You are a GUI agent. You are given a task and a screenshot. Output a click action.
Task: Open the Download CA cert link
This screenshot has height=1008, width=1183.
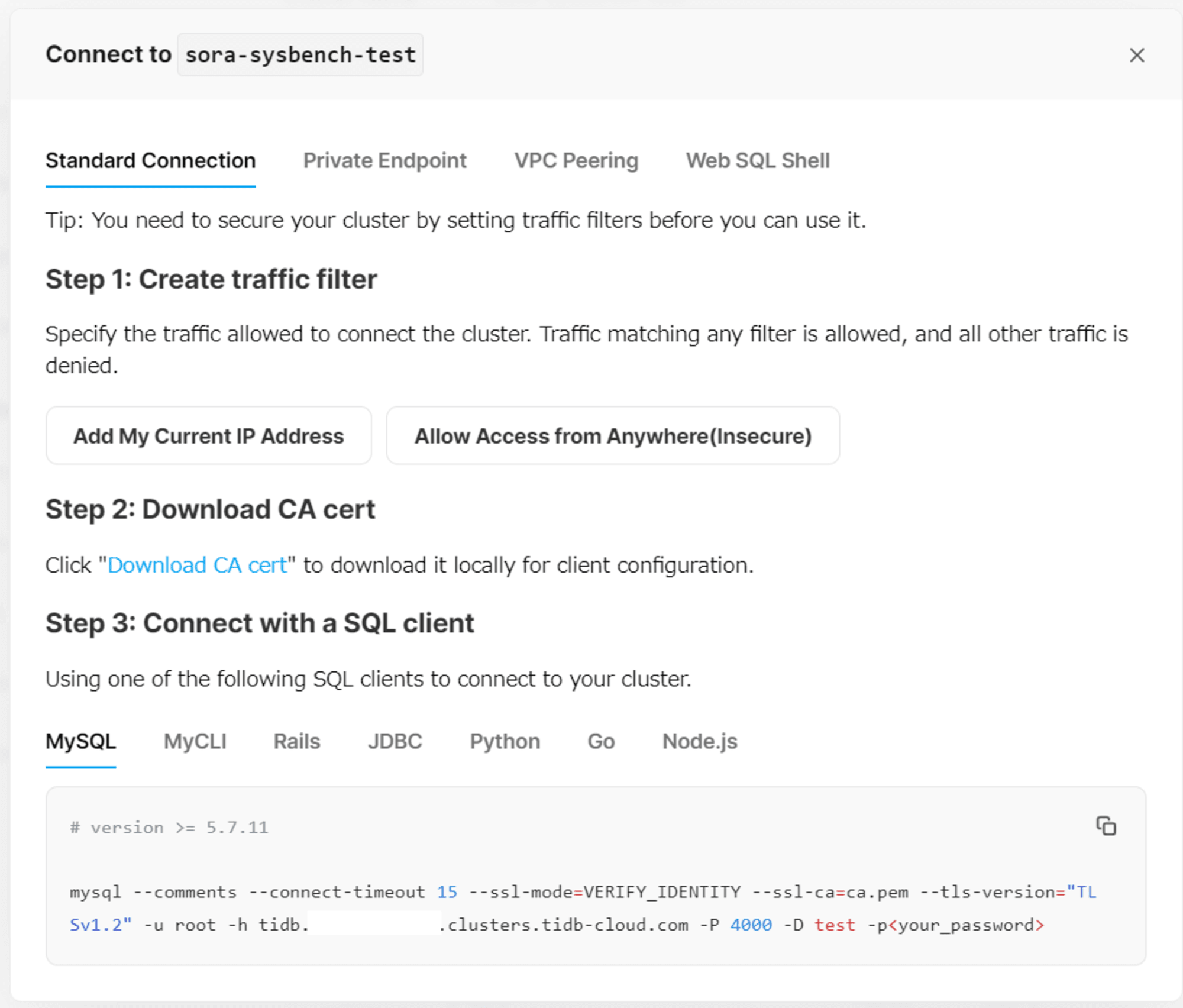click(197, 566)
